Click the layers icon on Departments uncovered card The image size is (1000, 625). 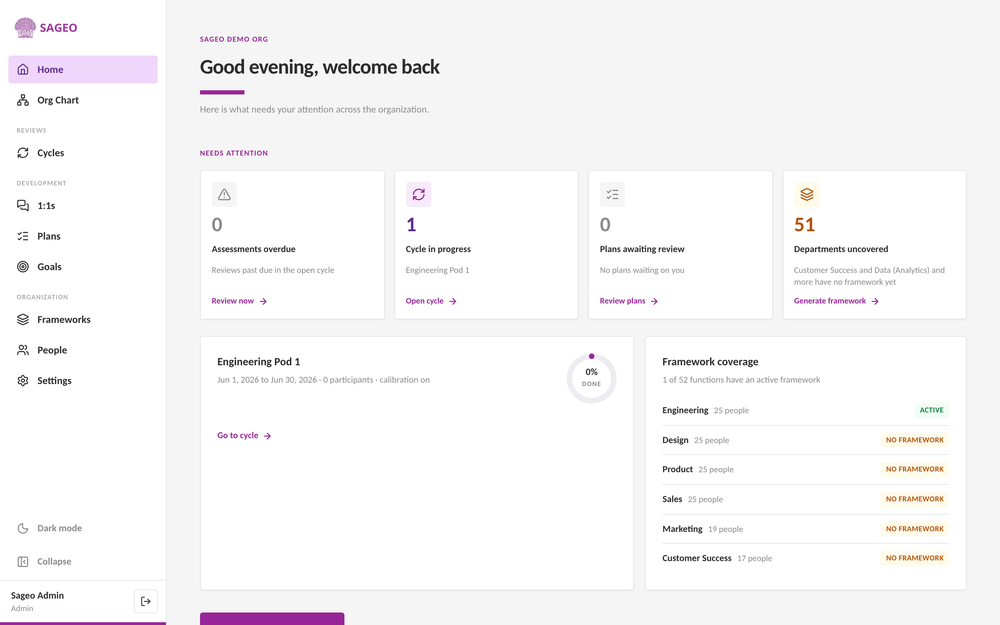pyautogui.click(x=807, y=195)
